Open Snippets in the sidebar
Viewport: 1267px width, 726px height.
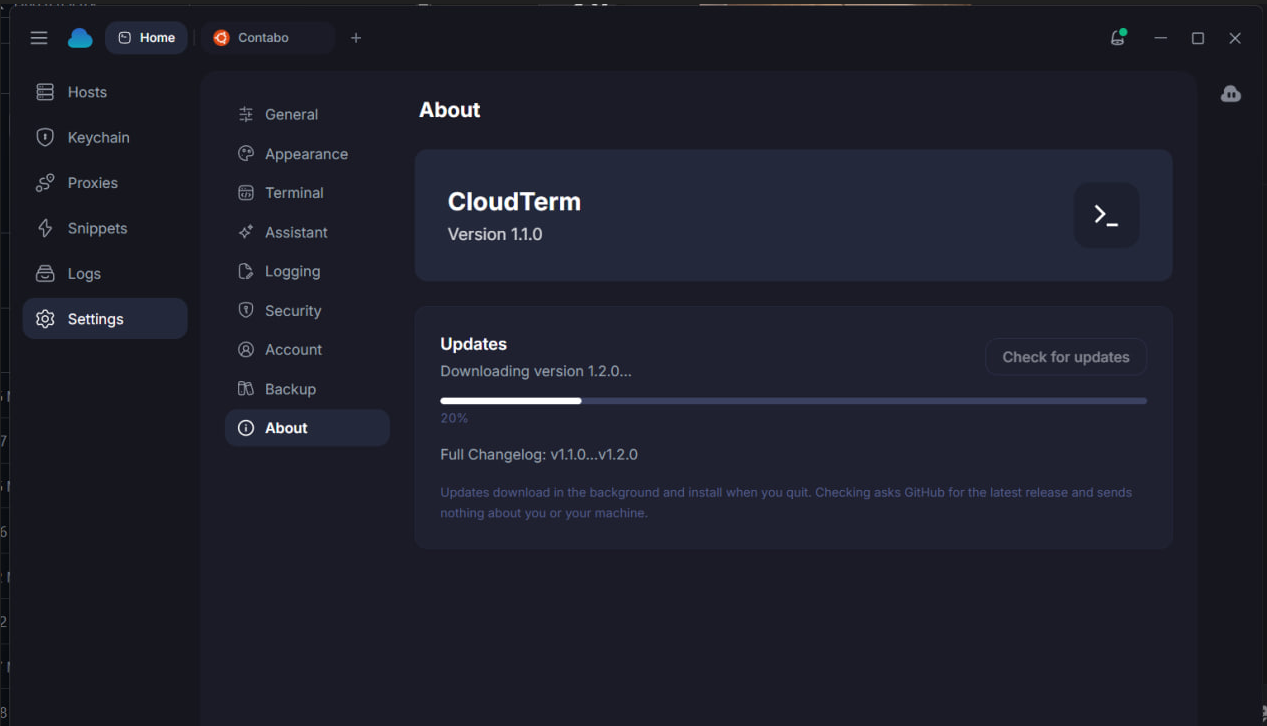[105, 228]
